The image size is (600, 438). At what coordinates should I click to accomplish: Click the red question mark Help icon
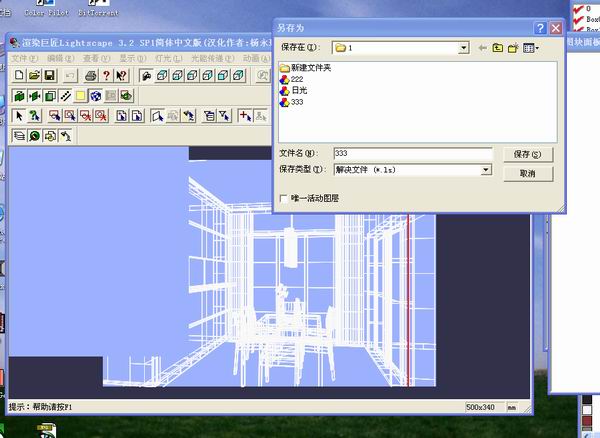[106, 75]
